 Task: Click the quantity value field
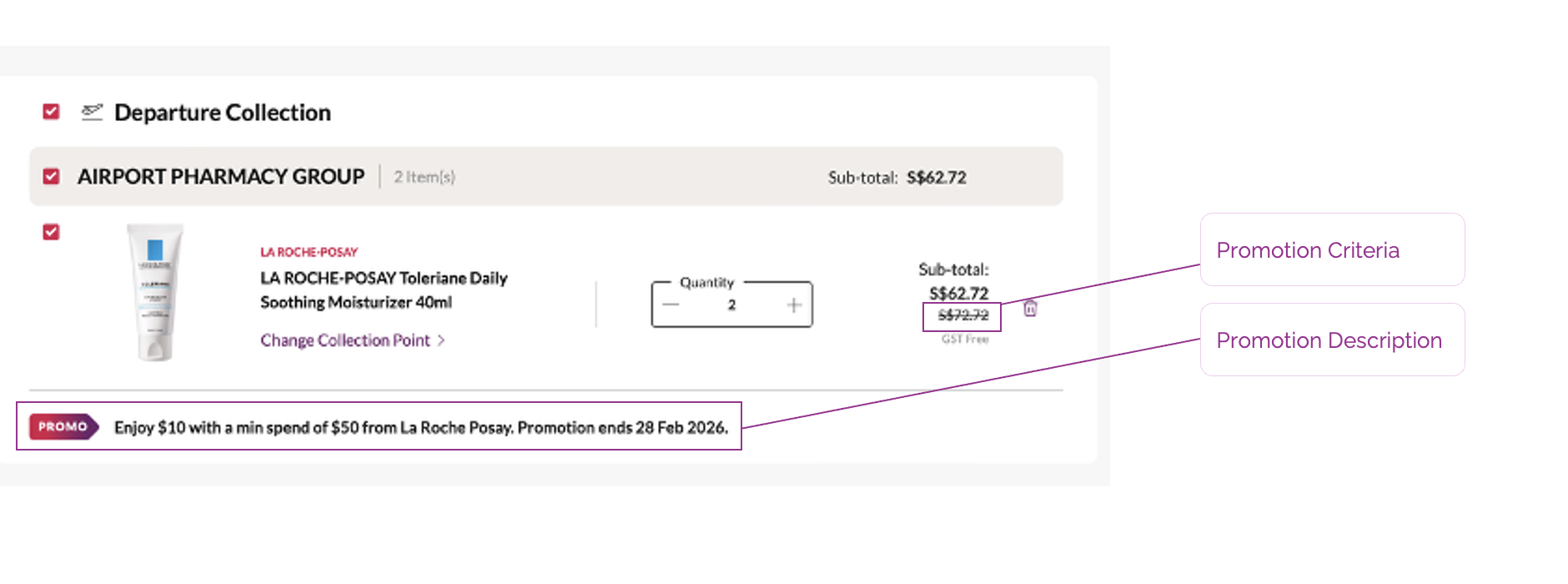(731, 305)
